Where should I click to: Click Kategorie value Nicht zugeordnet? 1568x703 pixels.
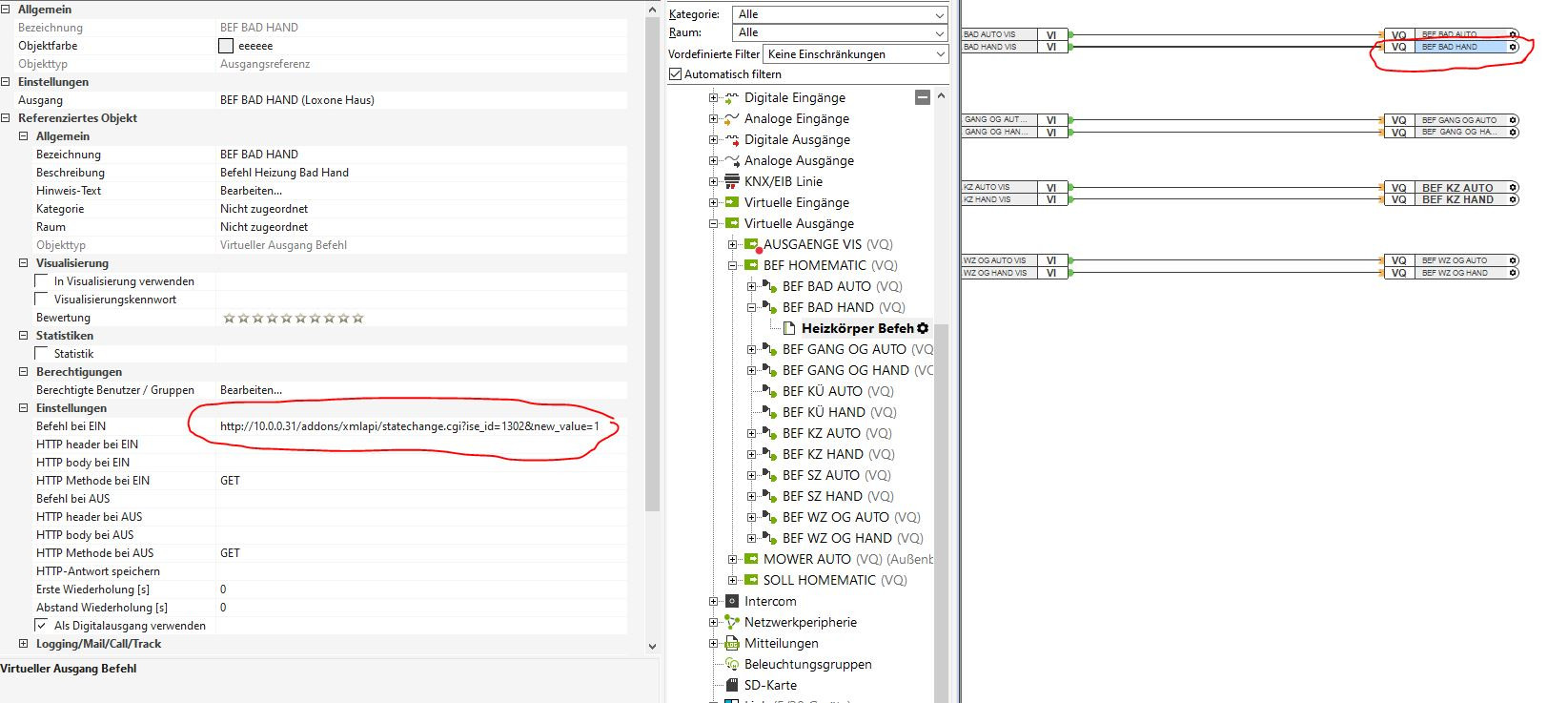point(264,209)
